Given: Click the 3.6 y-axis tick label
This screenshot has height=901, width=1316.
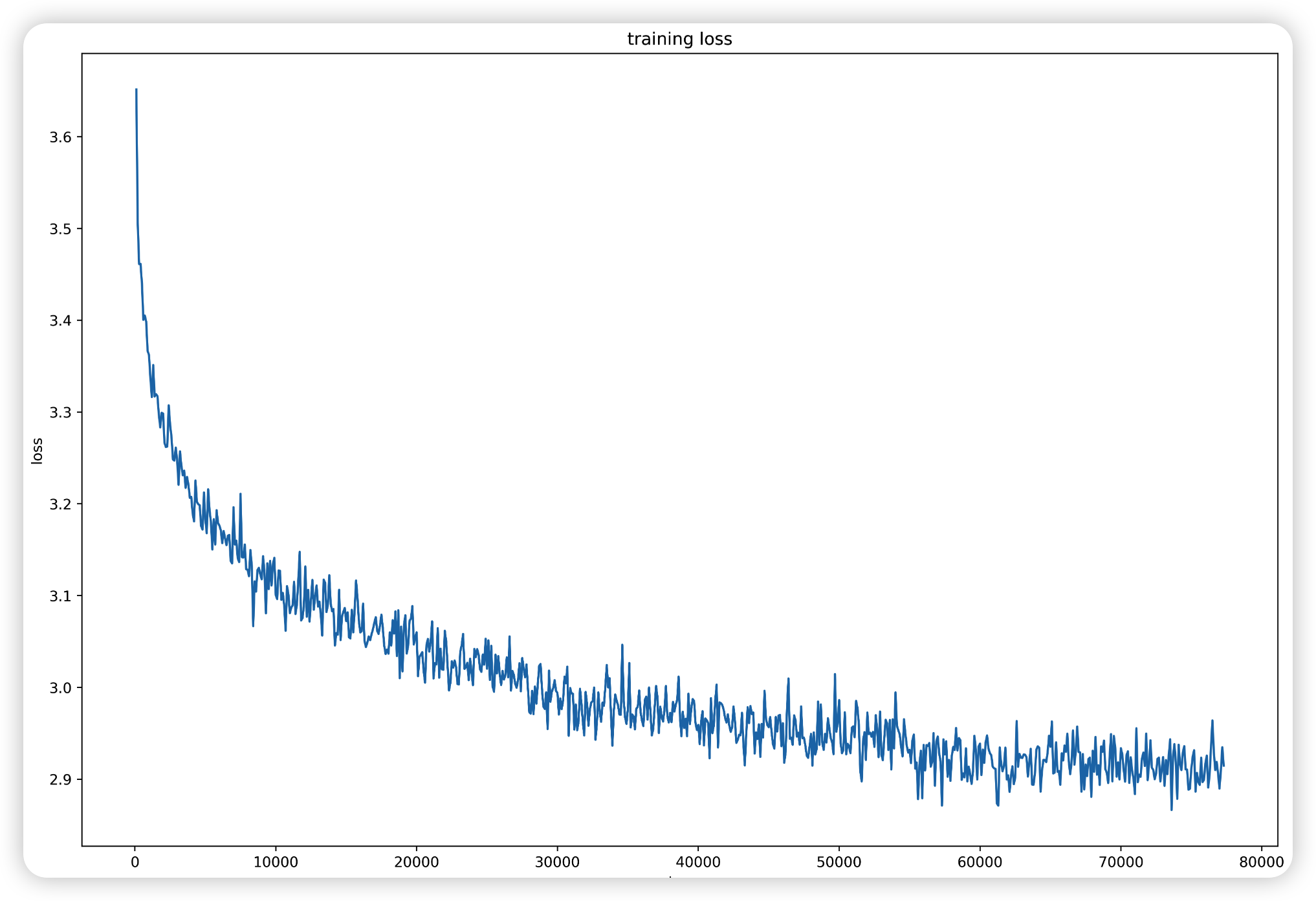Looking at the screenshot, I should point(60,137).
